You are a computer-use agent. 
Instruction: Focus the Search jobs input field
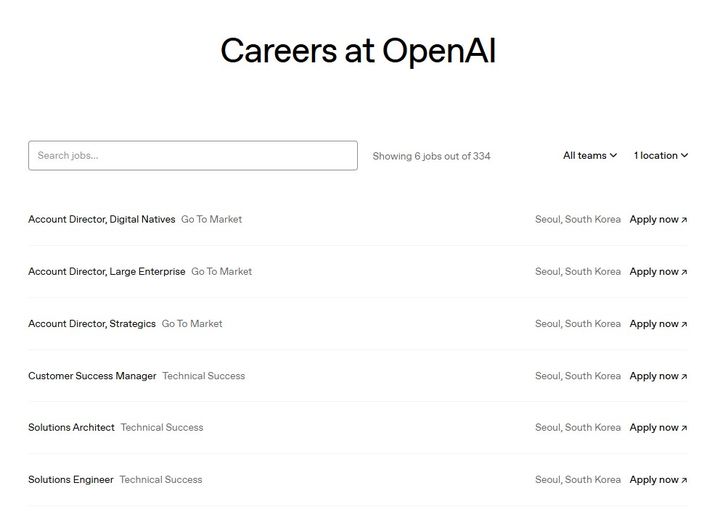pos(192,155)
